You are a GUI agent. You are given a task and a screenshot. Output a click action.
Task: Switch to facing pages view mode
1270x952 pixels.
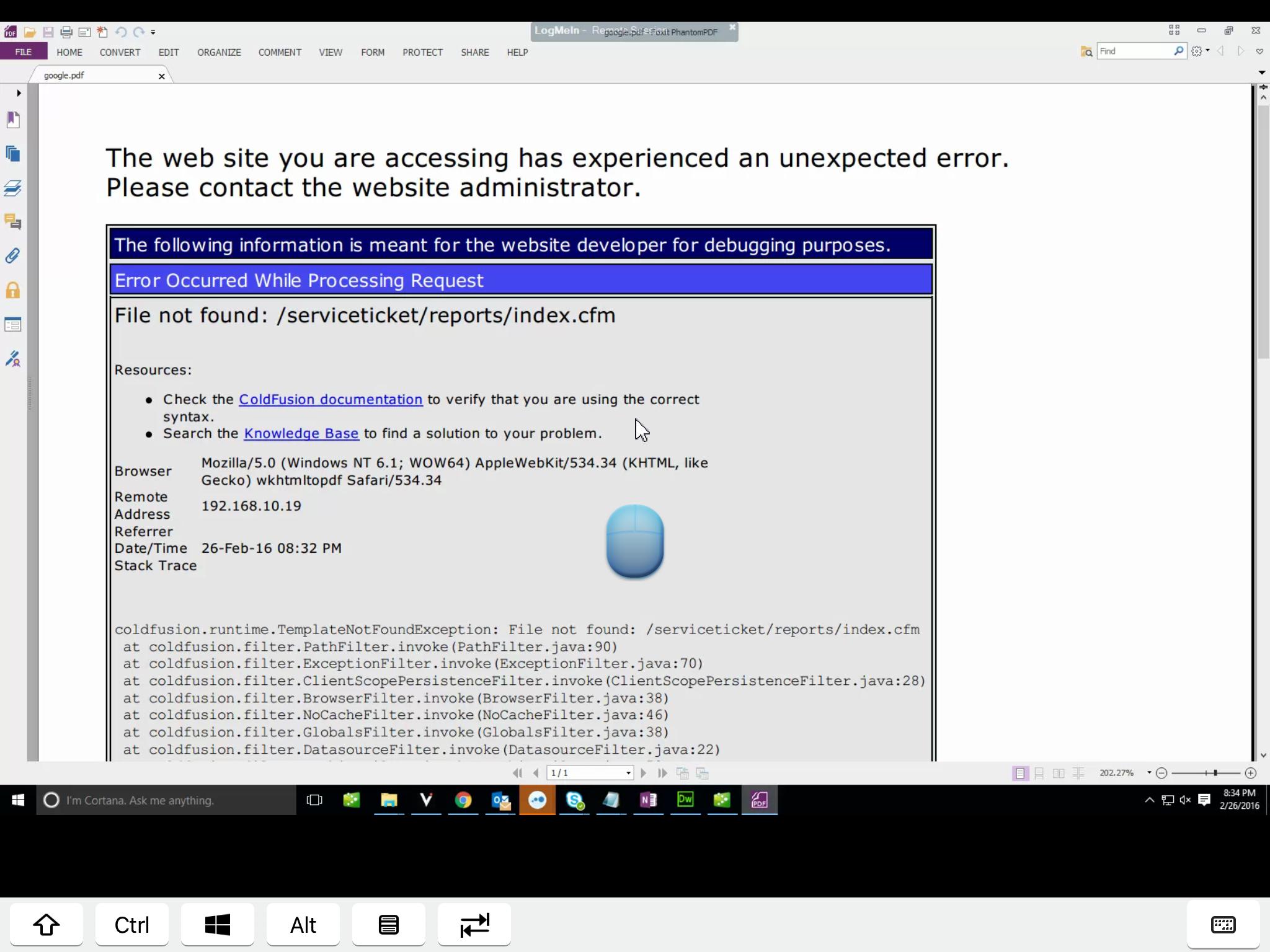[x=1059, y=773]
